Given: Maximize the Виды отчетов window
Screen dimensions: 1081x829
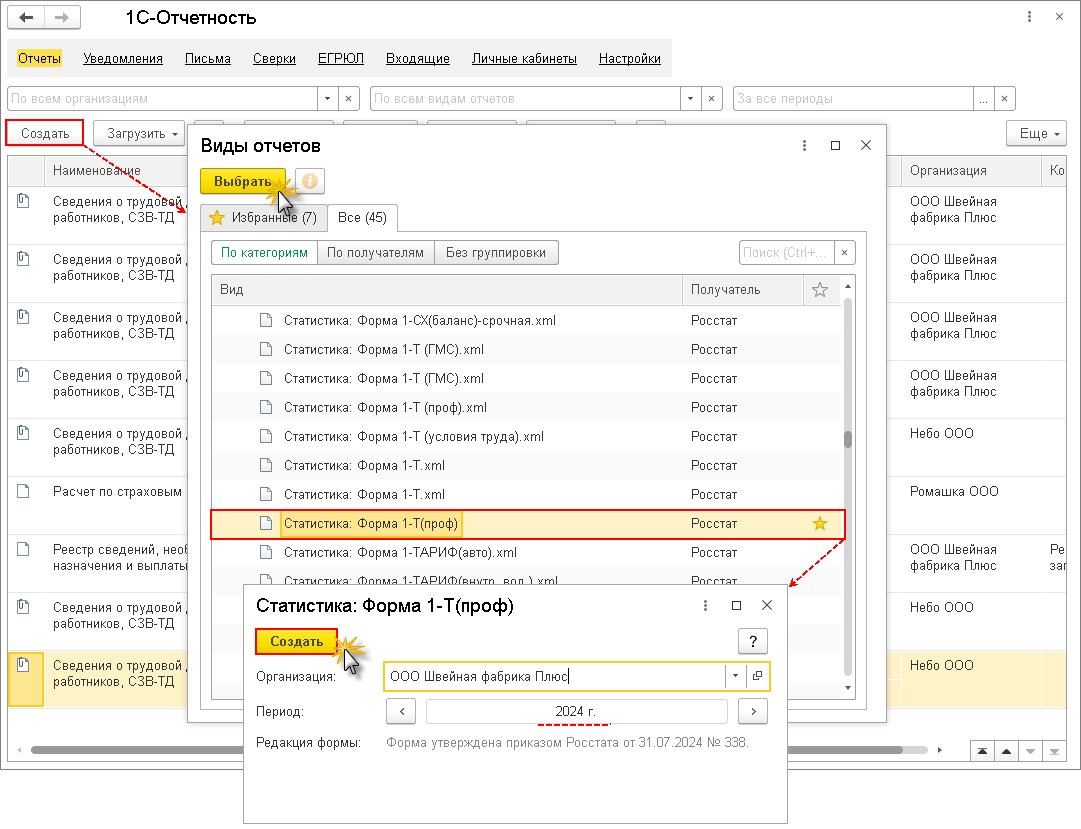Looking at the screenshot, I should pyautogui.click(x=835, y=146).
